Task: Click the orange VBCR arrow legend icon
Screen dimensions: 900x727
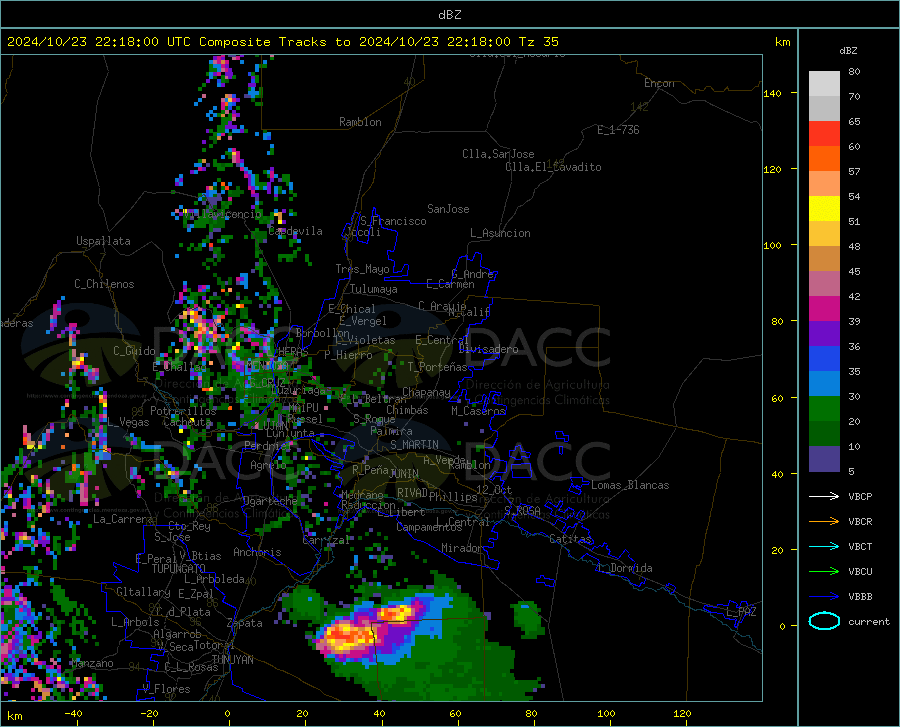Action: click(x=824, y=522)
